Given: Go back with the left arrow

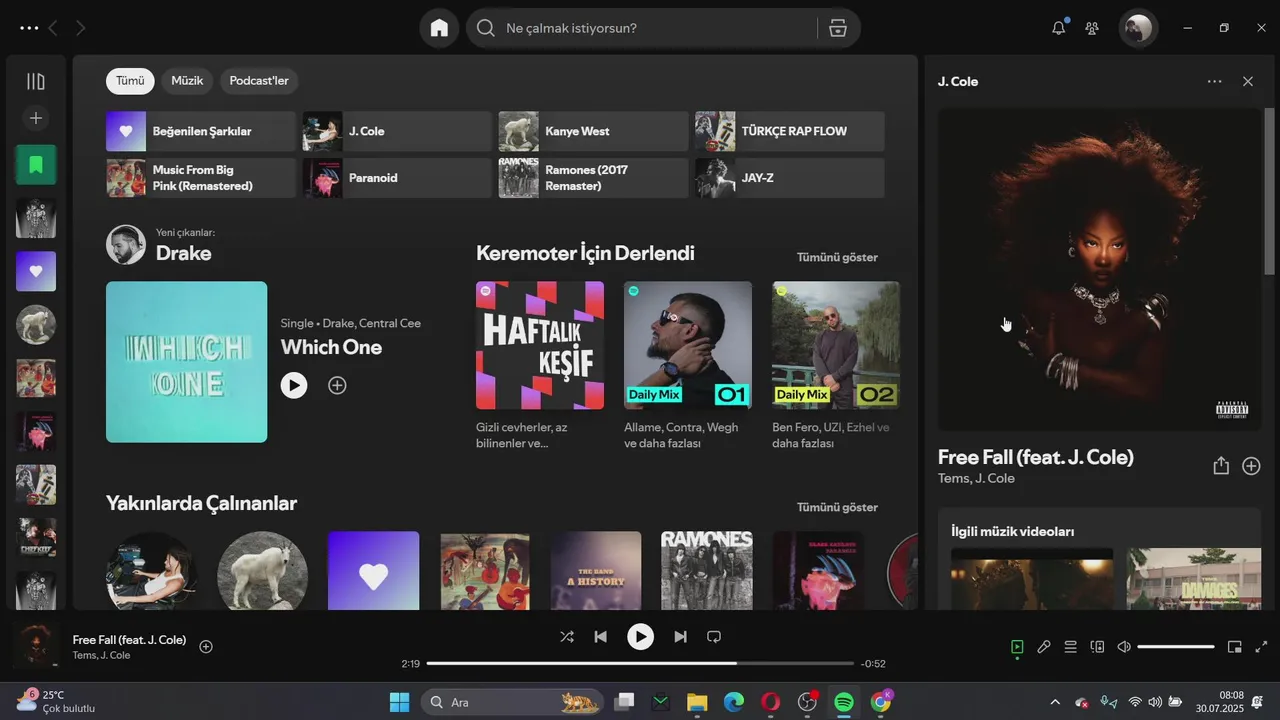Looking at the screenshot, I should click(x=53, y=28).
